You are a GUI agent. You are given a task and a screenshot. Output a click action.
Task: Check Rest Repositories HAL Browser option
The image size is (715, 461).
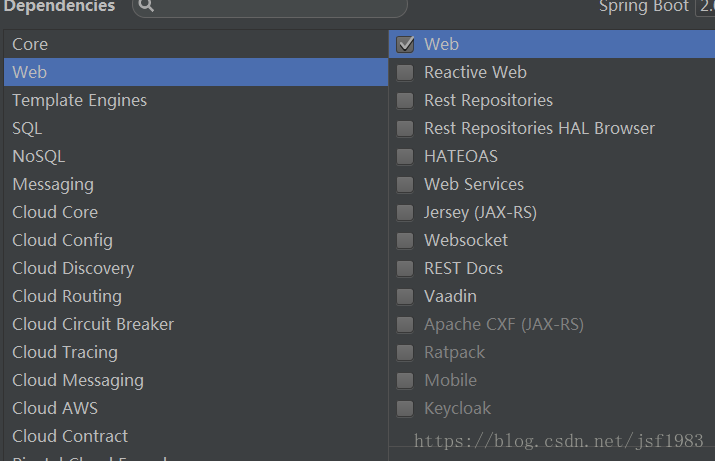pos(405,129)
